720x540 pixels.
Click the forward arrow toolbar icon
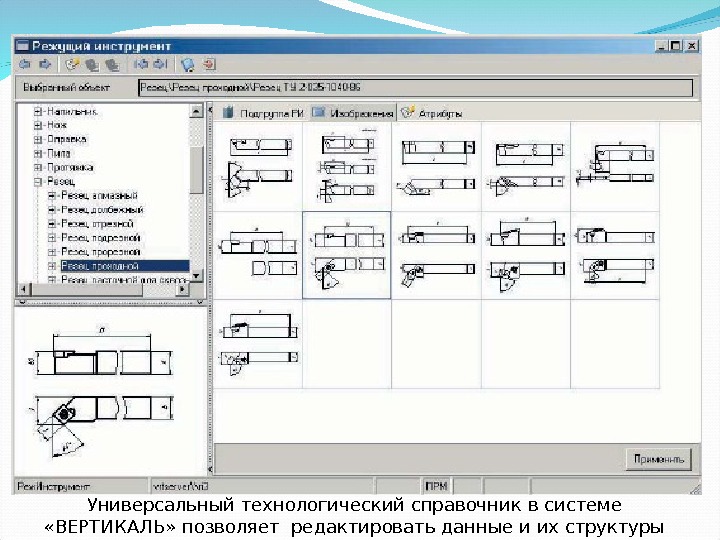45,64
